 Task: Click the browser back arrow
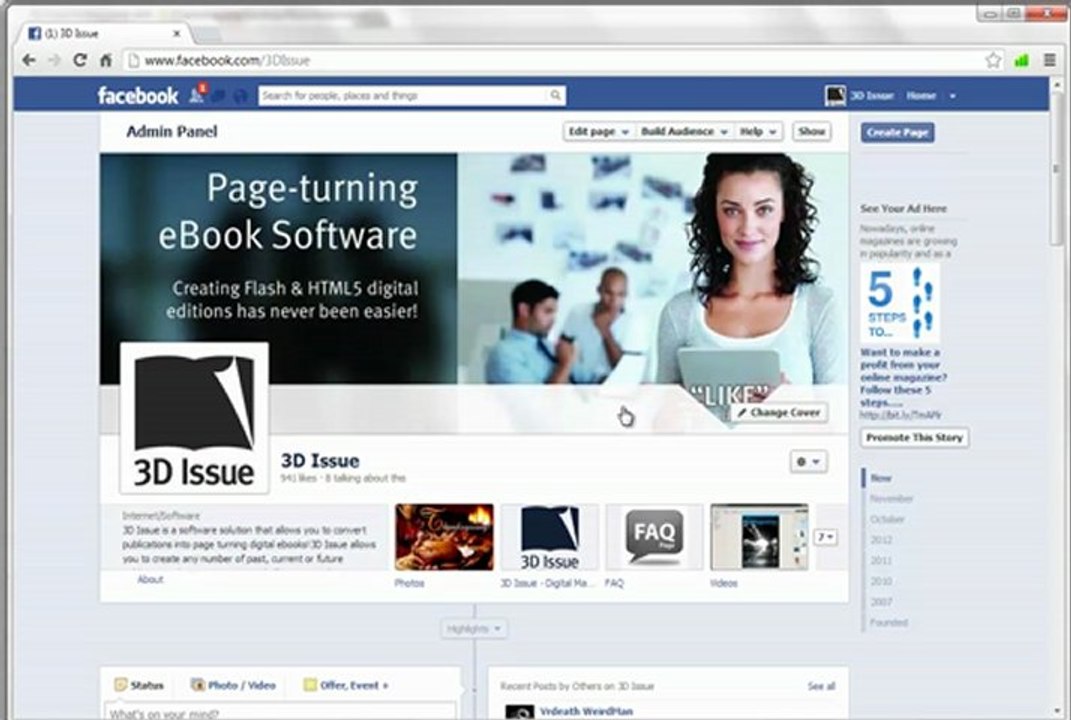click(29, 61)
